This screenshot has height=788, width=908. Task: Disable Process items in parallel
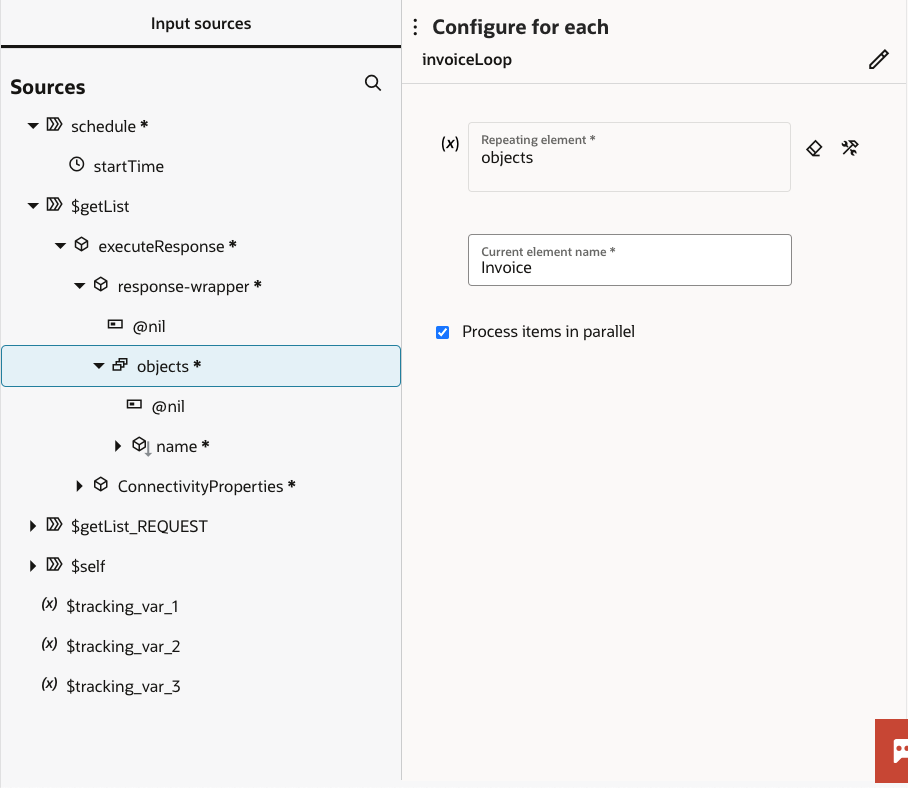point(442,331)
